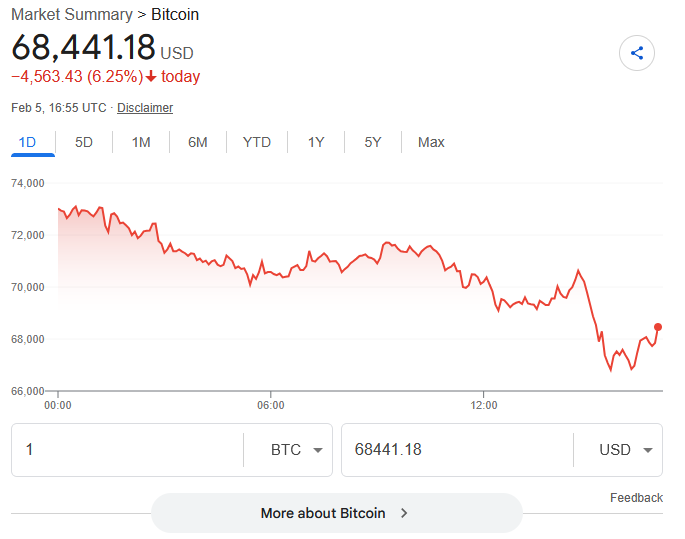685x539 pixels.
Task: Click the chevron arrow after More about Bitcoin
Action: click(x=404, y=513)
